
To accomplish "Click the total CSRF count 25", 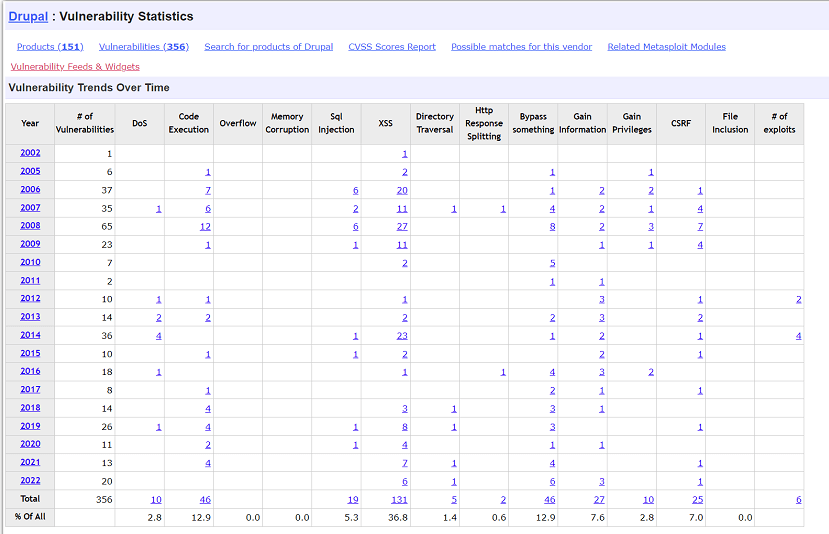I will pyautogui.click(x=697, y=499).
